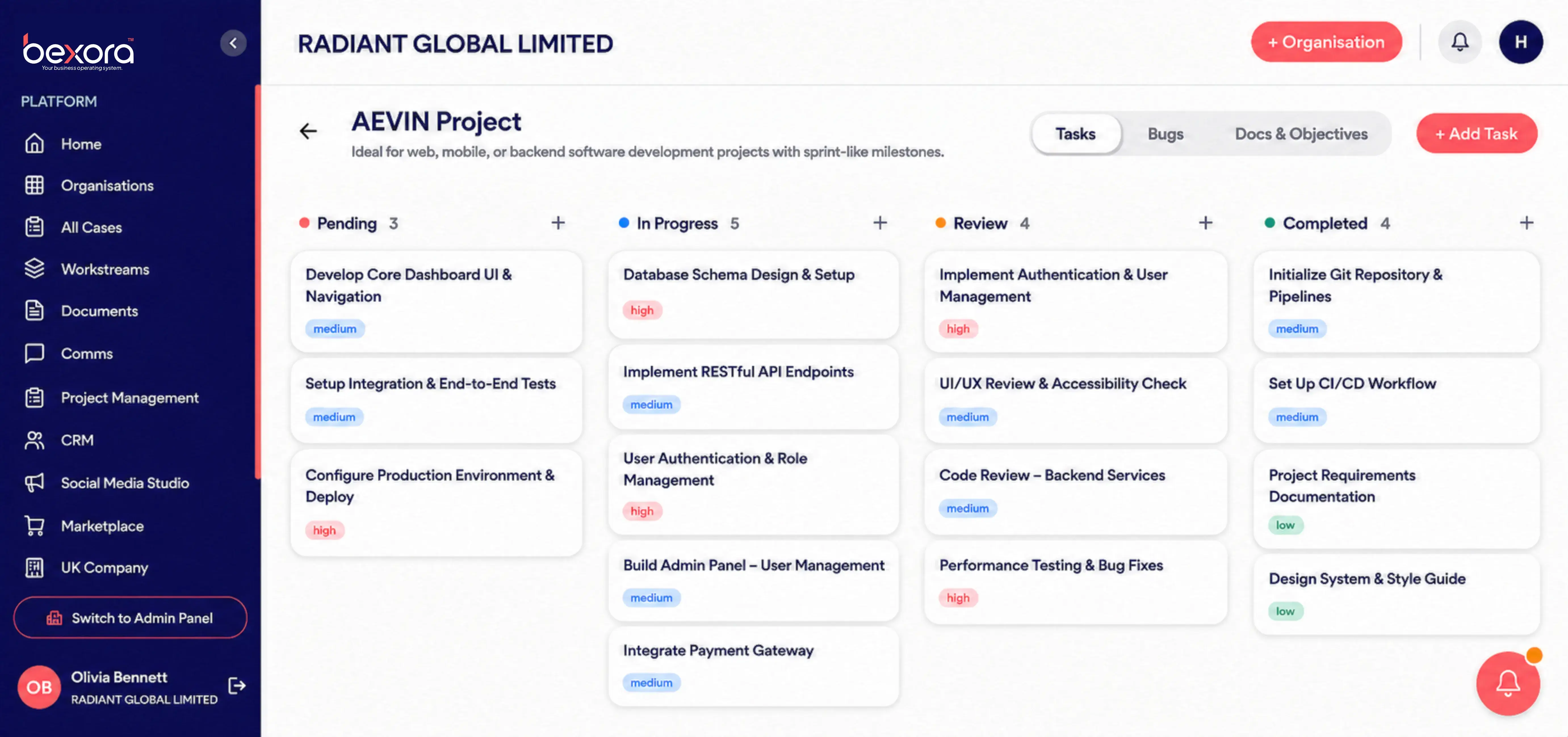Open the Docs & Objectives tab
This screenshot has height=737, width=1568.
tap(1301, 134)
